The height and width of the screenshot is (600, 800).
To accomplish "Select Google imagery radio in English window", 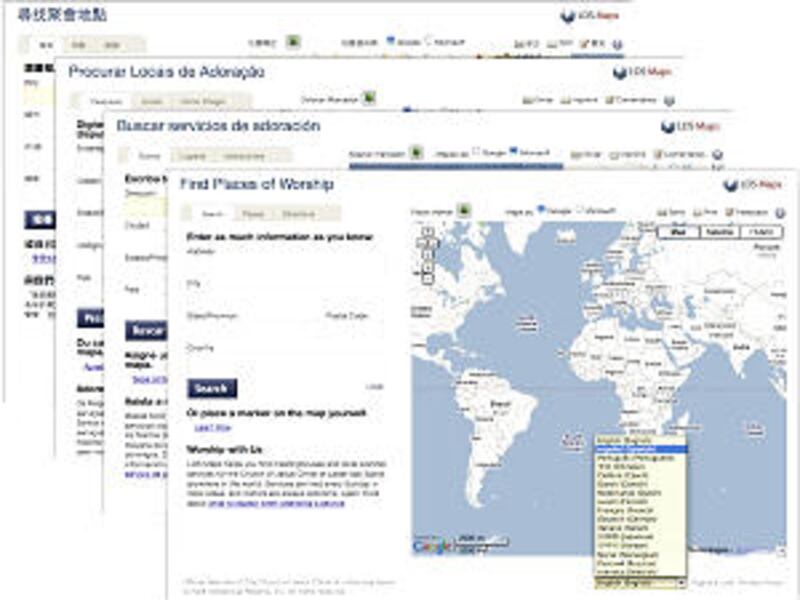I will 541,209.
